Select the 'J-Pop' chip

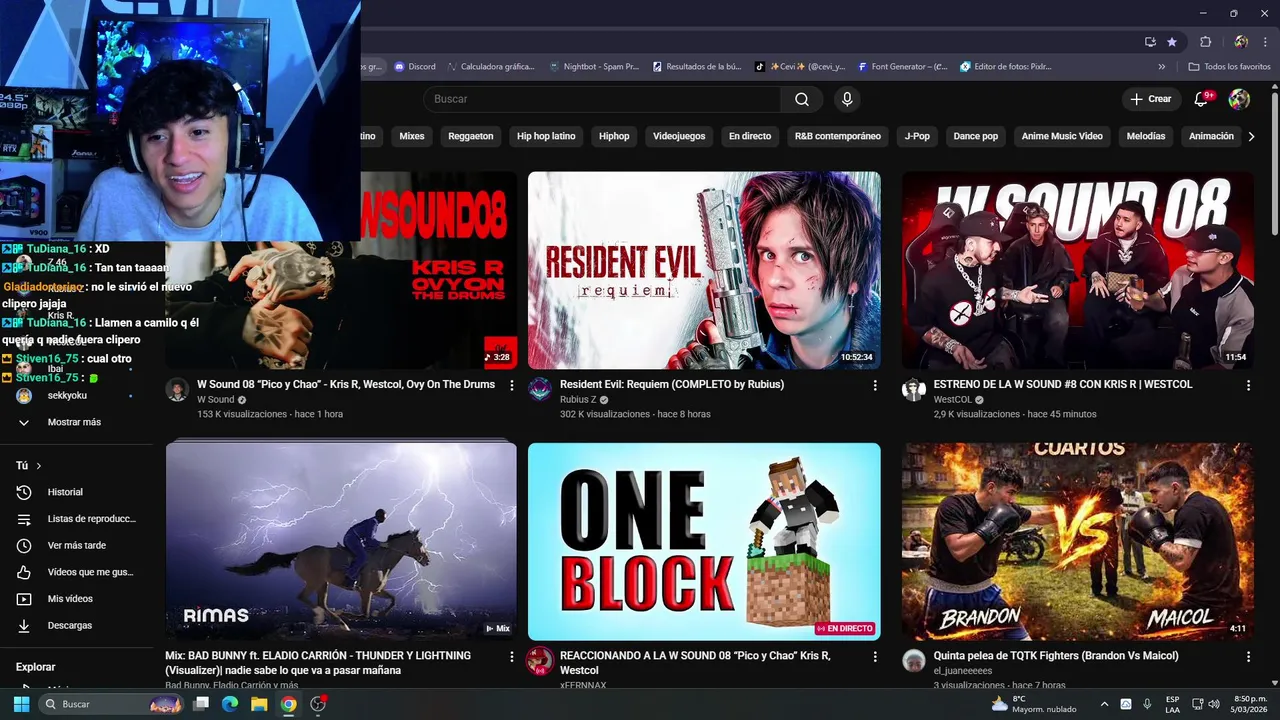tap(917, 136)
